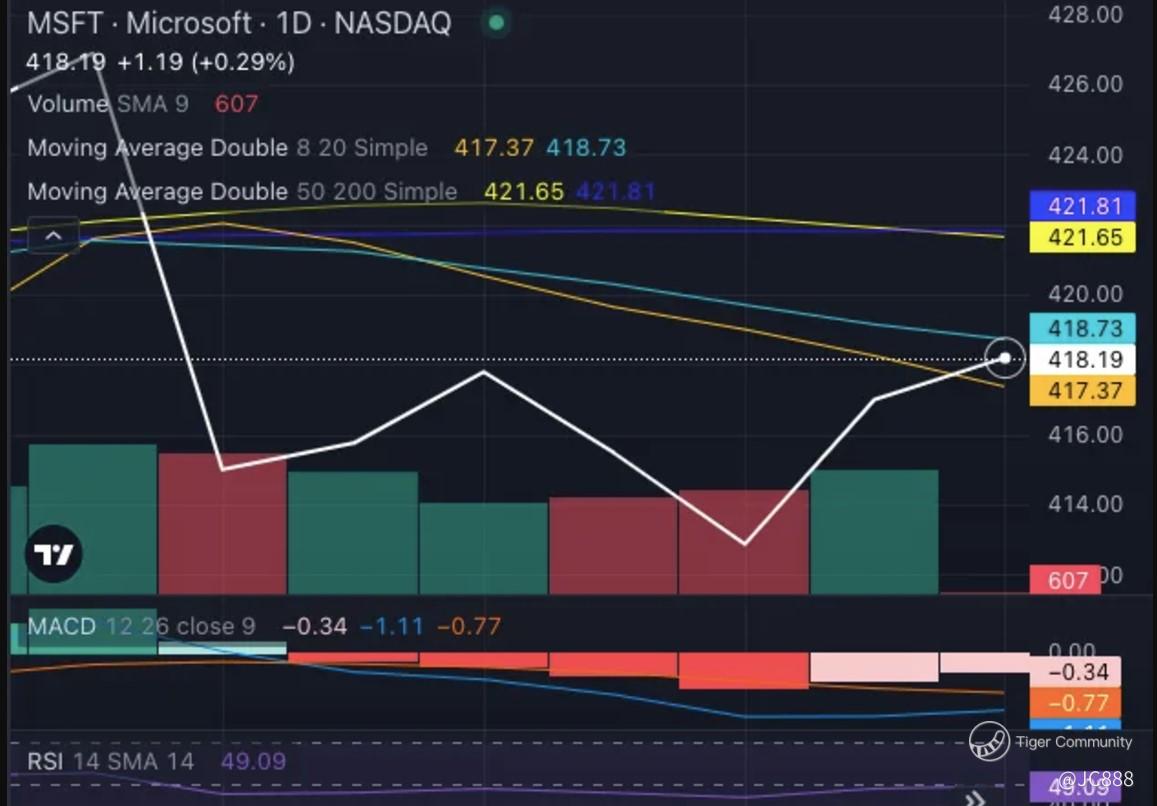Click the 428.00 price axis label
The image size is (1157, 806).
tap(1085, 14)
